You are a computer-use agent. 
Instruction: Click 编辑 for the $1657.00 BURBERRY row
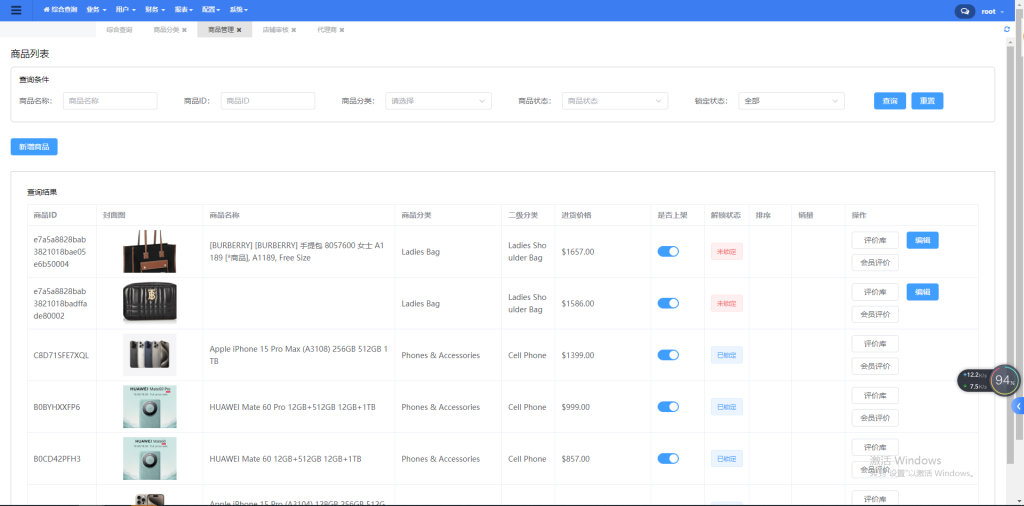[922, 240]
